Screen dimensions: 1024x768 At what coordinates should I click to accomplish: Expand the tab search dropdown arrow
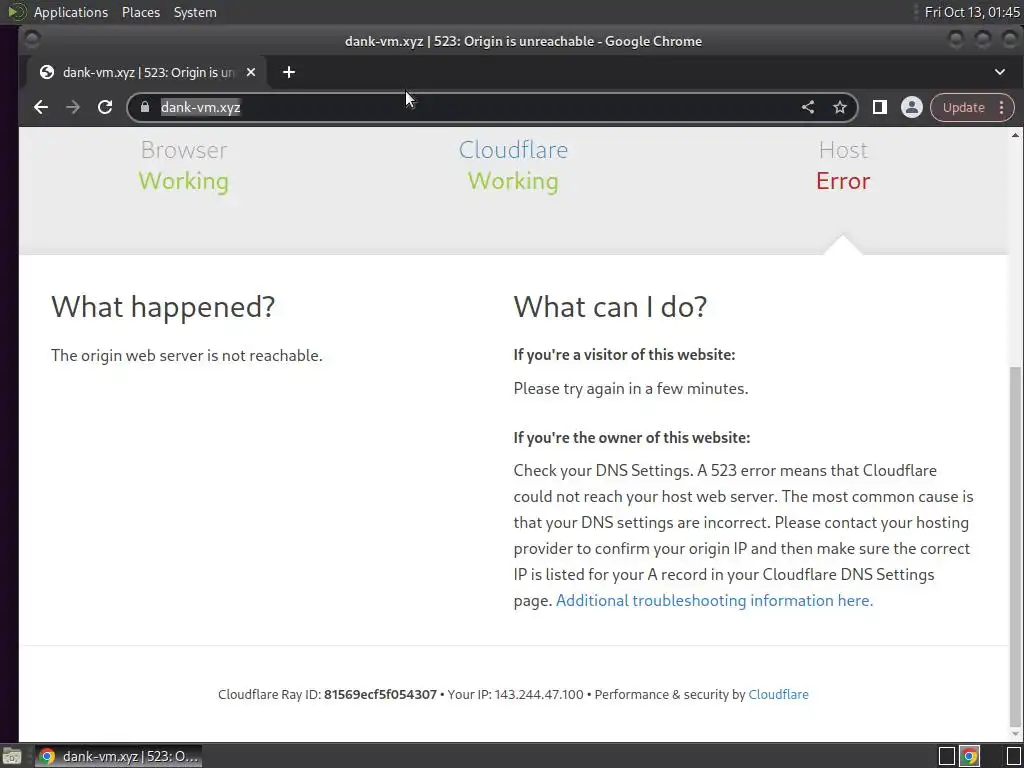[1000, 72]
